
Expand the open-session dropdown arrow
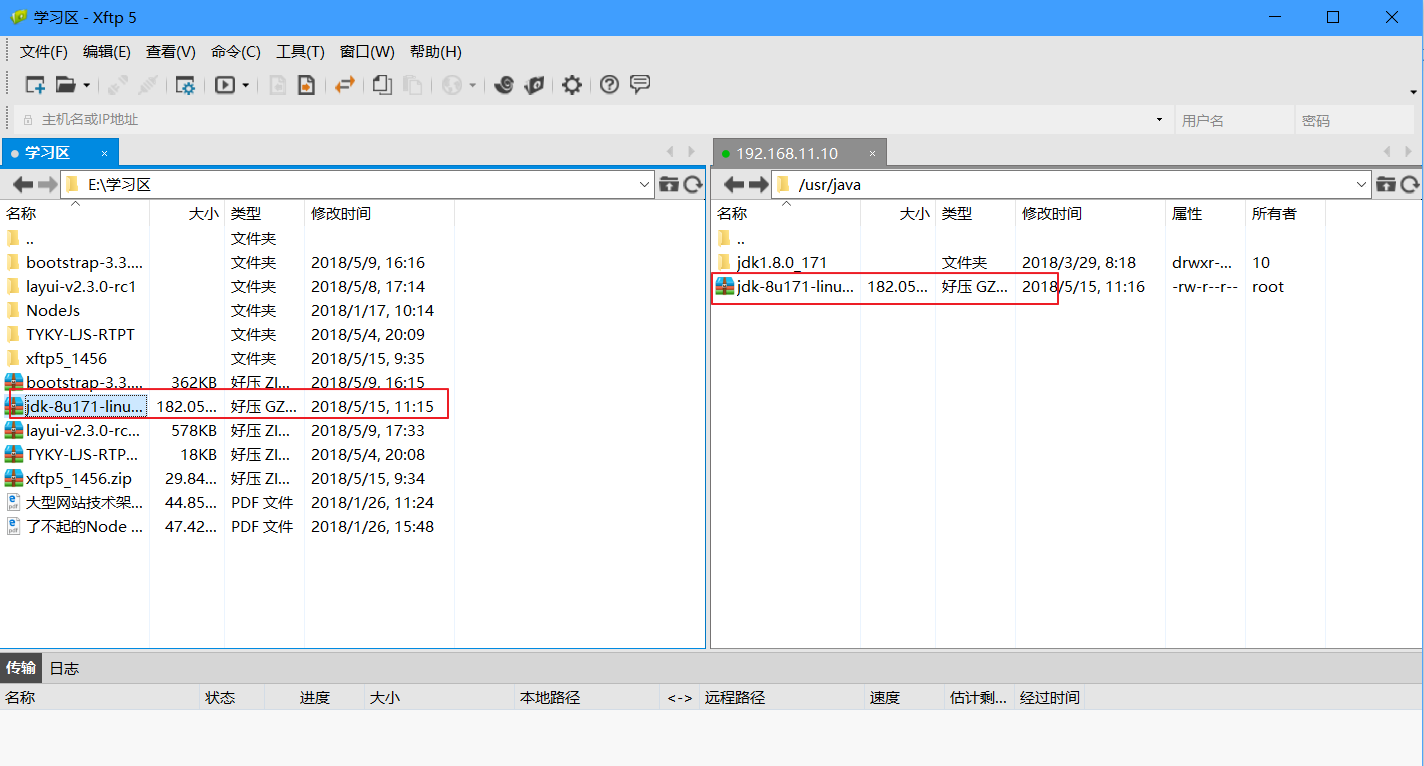(87, 85)
